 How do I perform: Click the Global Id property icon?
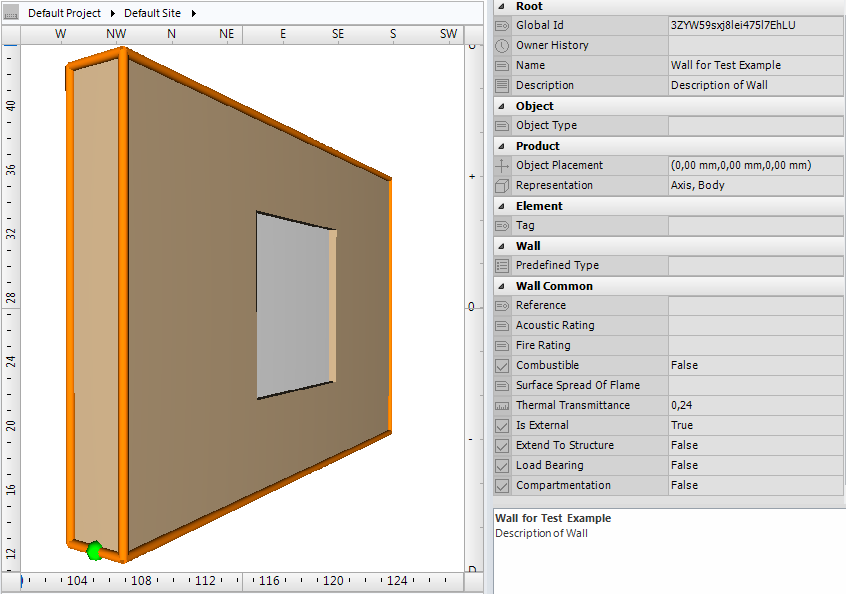pos(502,25)
